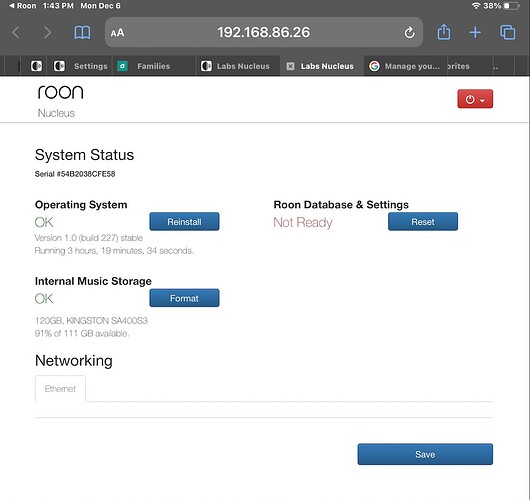Close the active Labs Nucleus tab
This screenshot has width=530, height=500.
tap(290, 66)
